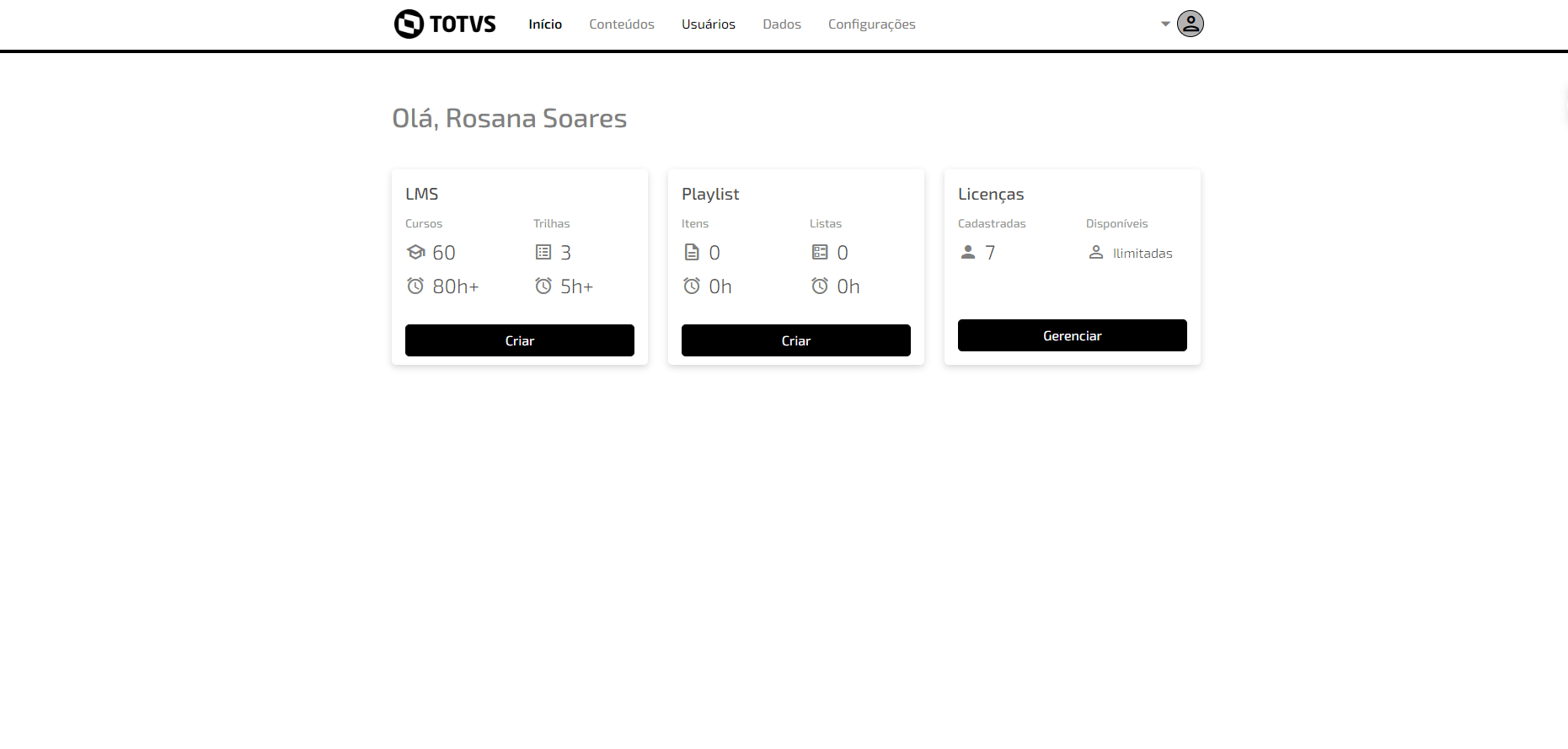The image size is (1568, 749).
Task: Click the Licenças card title
Action: [x=991, y=195]
